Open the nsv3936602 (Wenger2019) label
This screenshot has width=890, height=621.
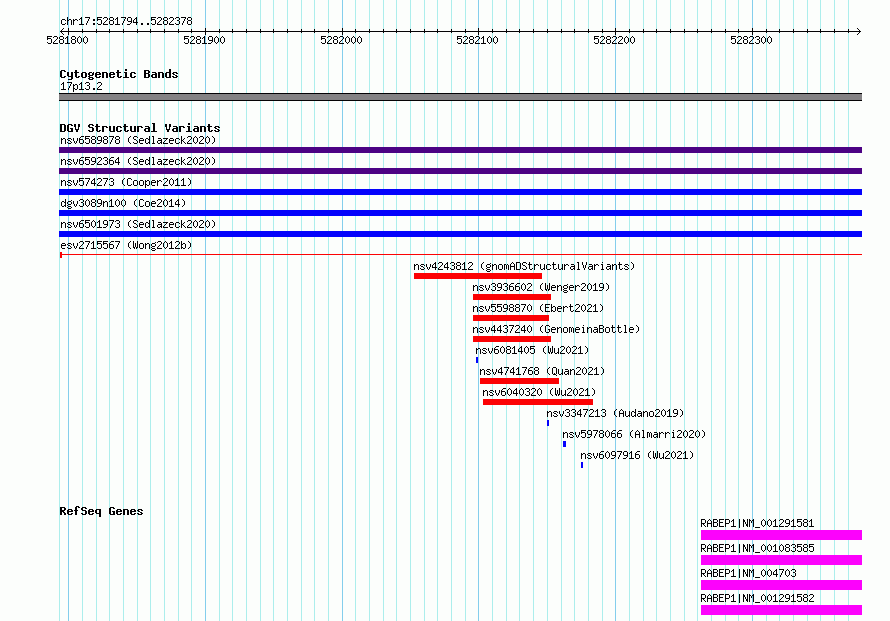coord(541,287)
